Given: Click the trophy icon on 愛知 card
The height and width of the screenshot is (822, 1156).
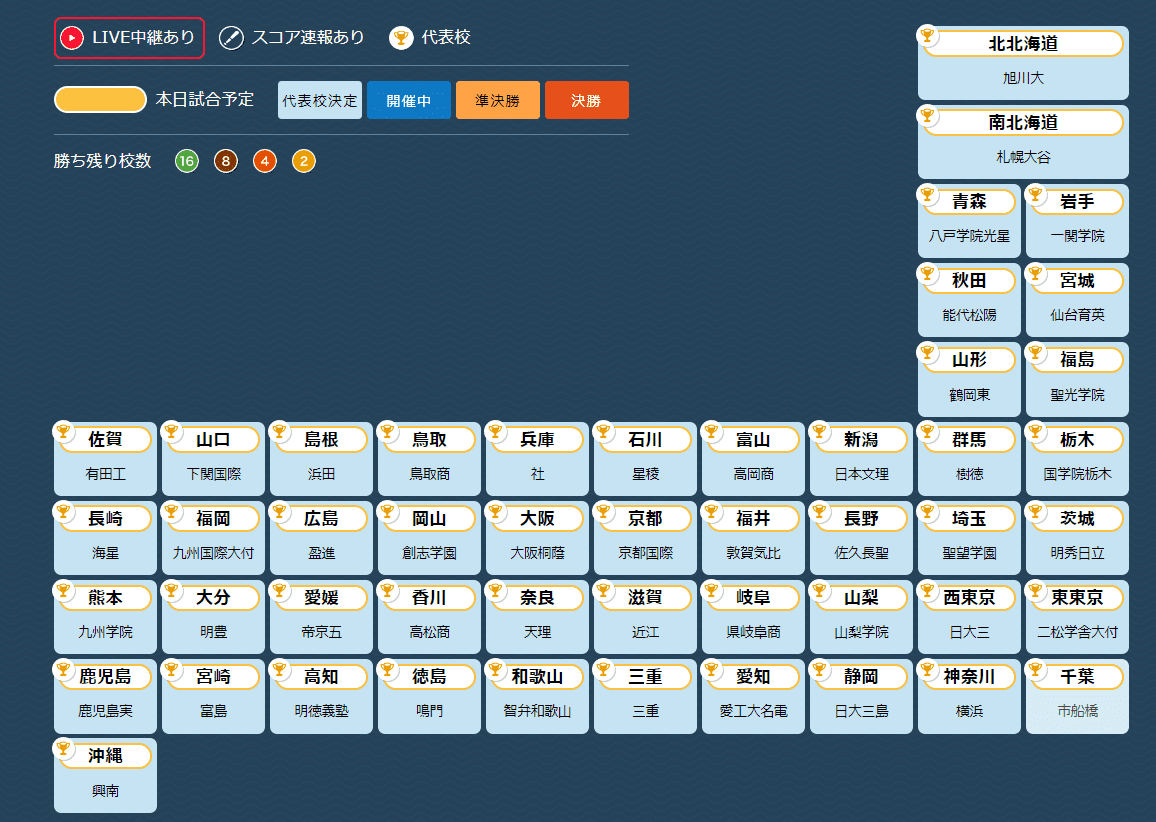Looking at the screenshot, I should (711, 669).
